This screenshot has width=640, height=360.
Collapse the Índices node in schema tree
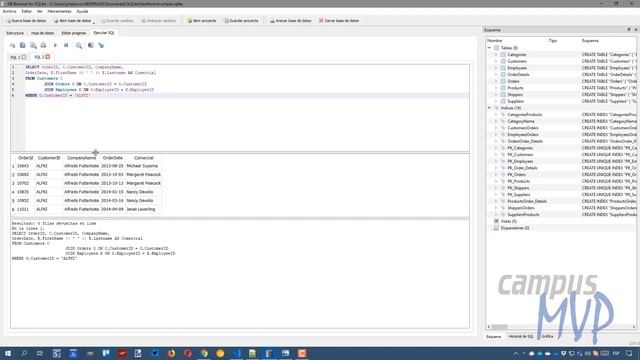pyautogui.click(x=489, y=108)
